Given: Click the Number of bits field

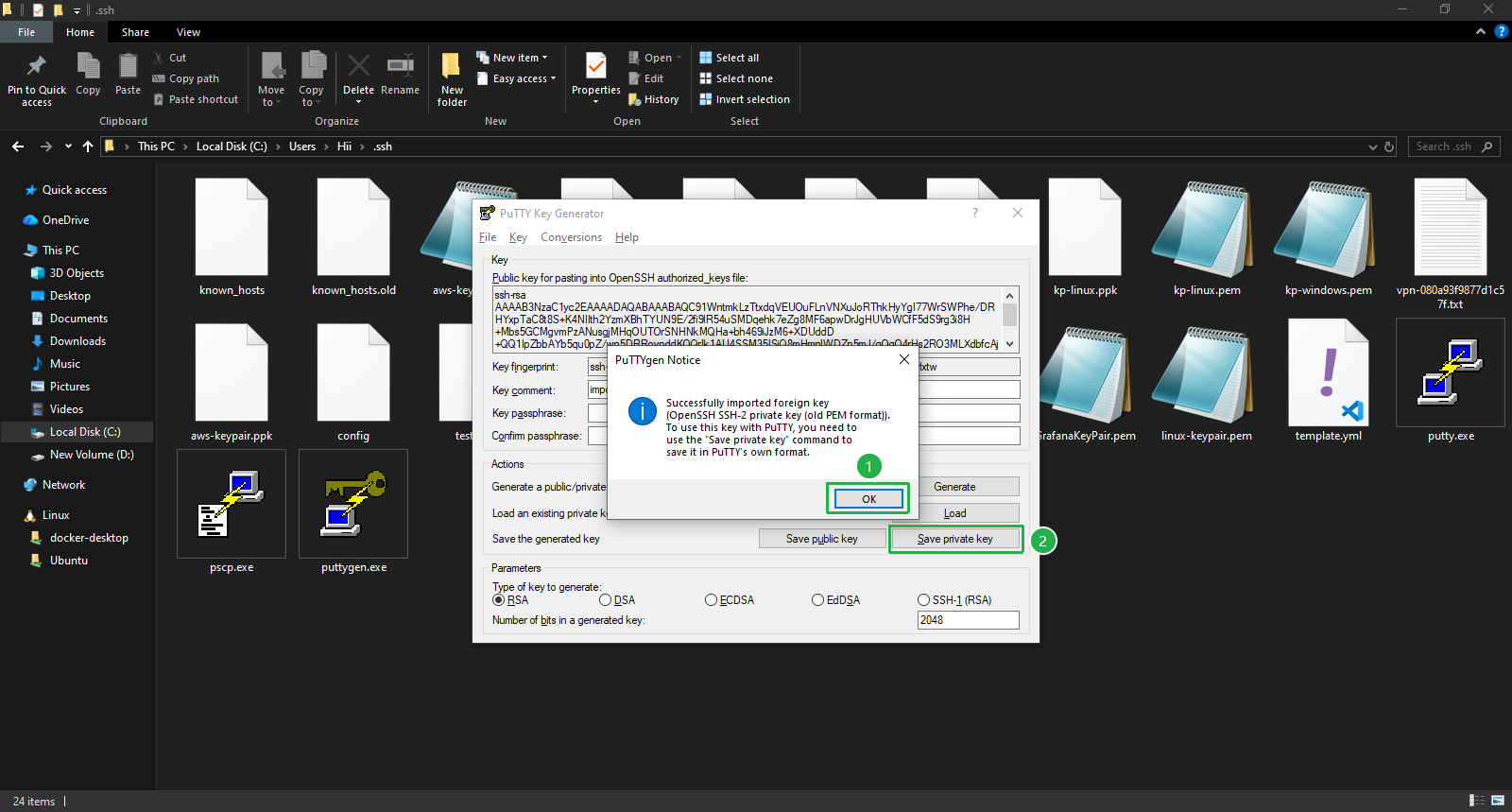Looking at the screenshot, I should 969,620.
